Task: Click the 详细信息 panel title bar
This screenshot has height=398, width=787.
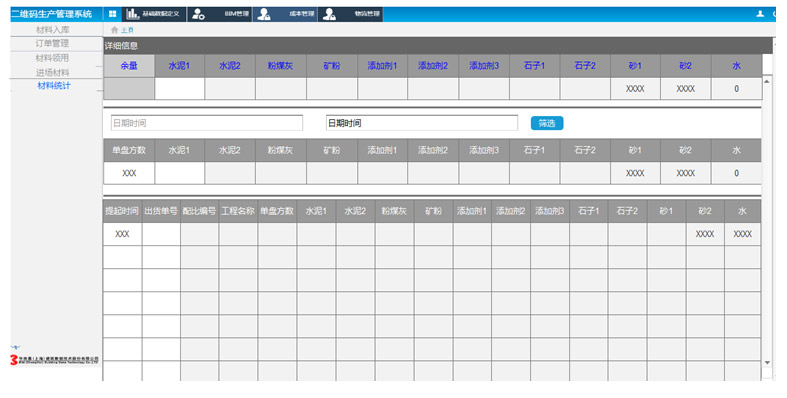Action: (438, 46)
